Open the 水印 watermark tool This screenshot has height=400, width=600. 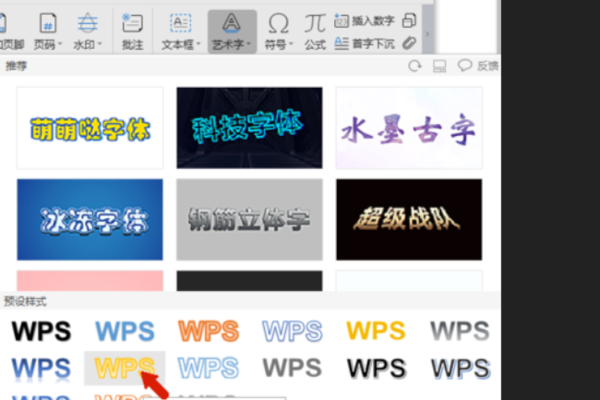pyautogui.click(x=87, y=31)
